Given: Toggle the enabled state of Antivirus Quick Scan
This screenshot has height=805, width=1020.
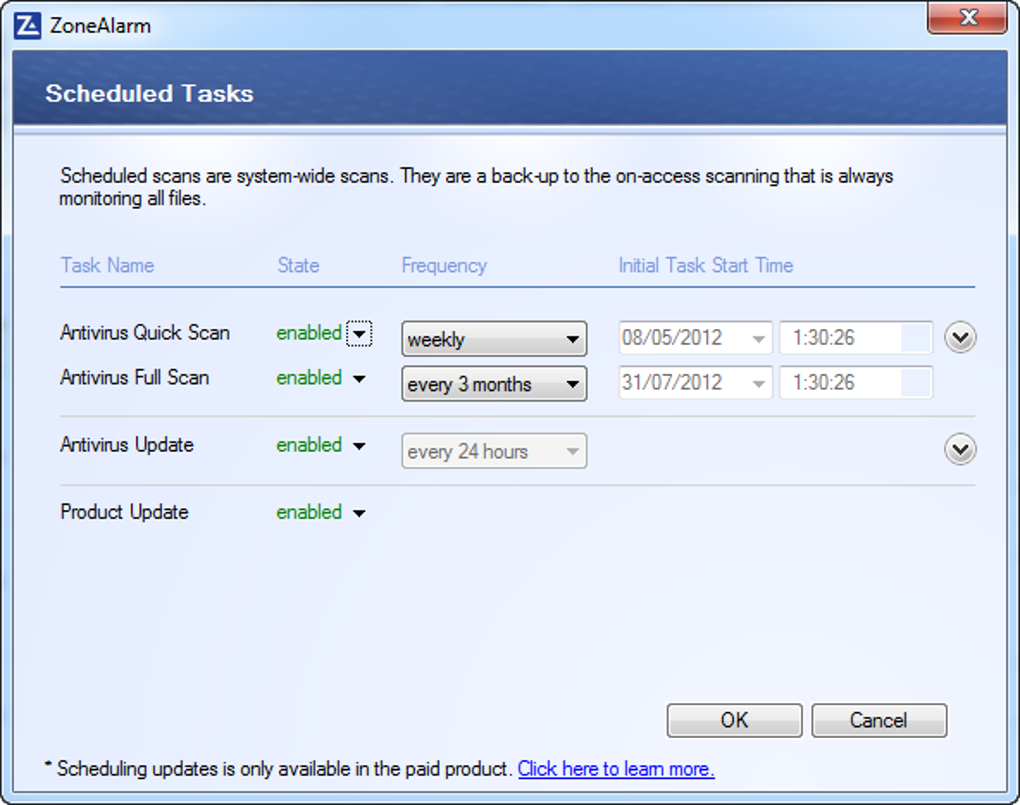Looking at the screenshot, I should pyautogui.click(x=309, y=333).
